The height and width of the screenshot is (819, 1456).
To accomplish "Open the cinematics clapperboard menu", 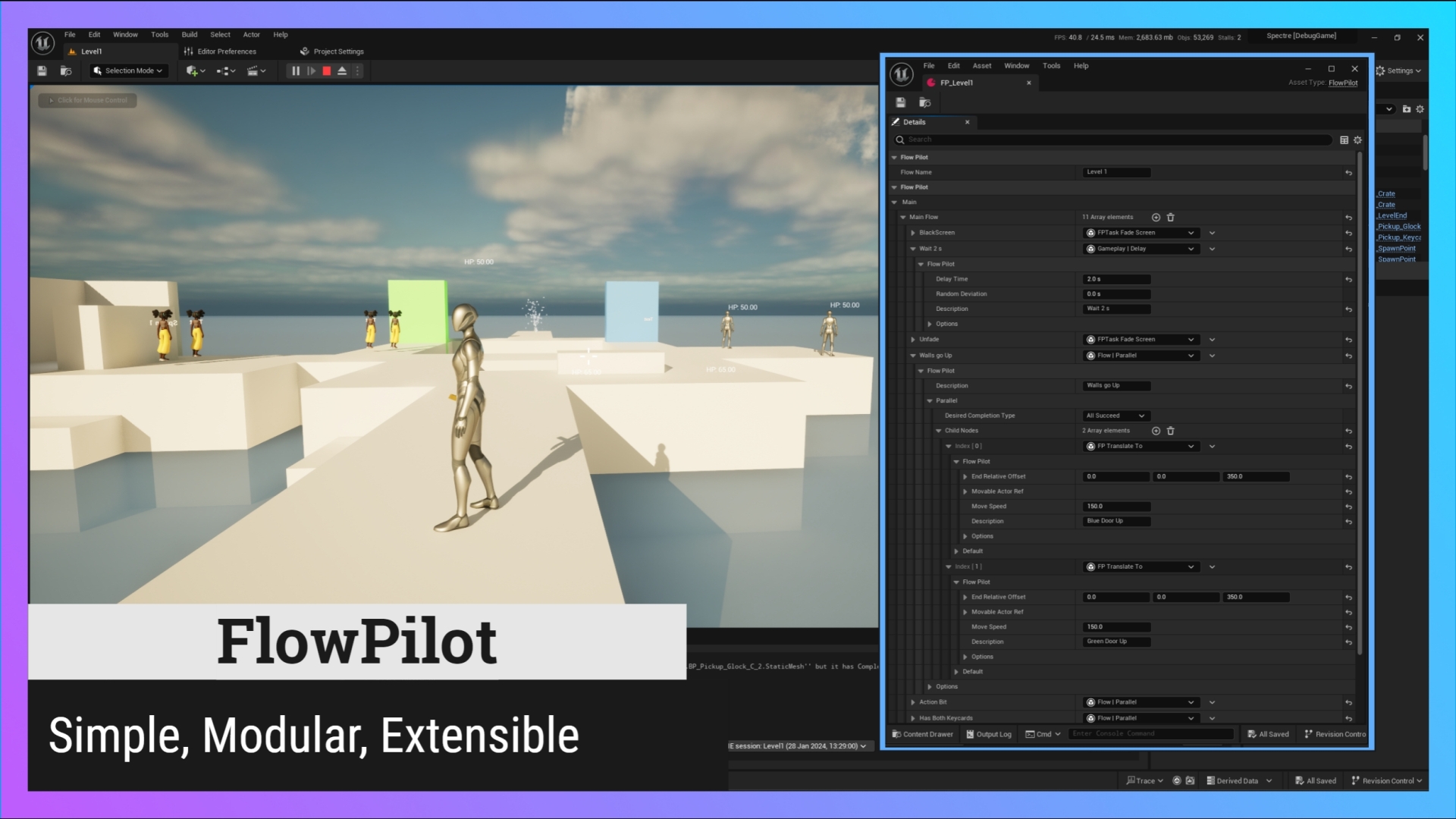I will click(x=253, y=71).
